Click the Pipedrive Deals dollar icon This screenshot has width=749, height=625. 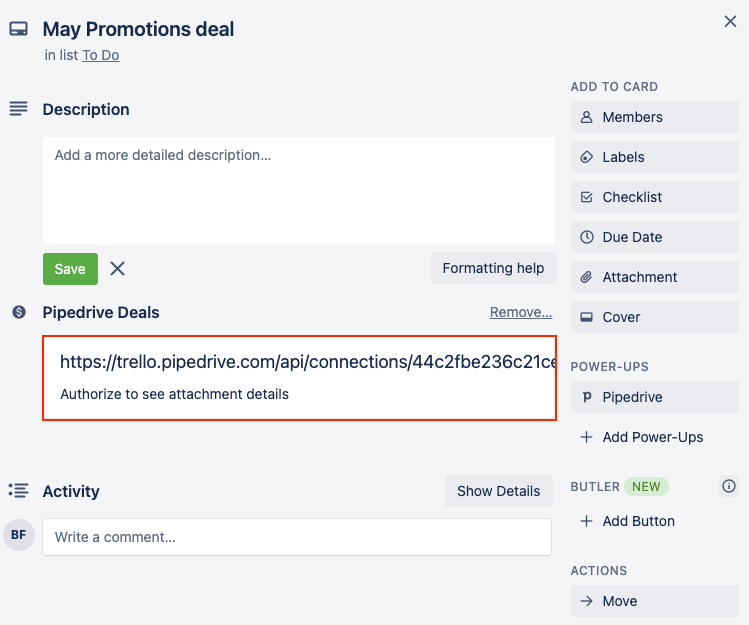point(19,312)
